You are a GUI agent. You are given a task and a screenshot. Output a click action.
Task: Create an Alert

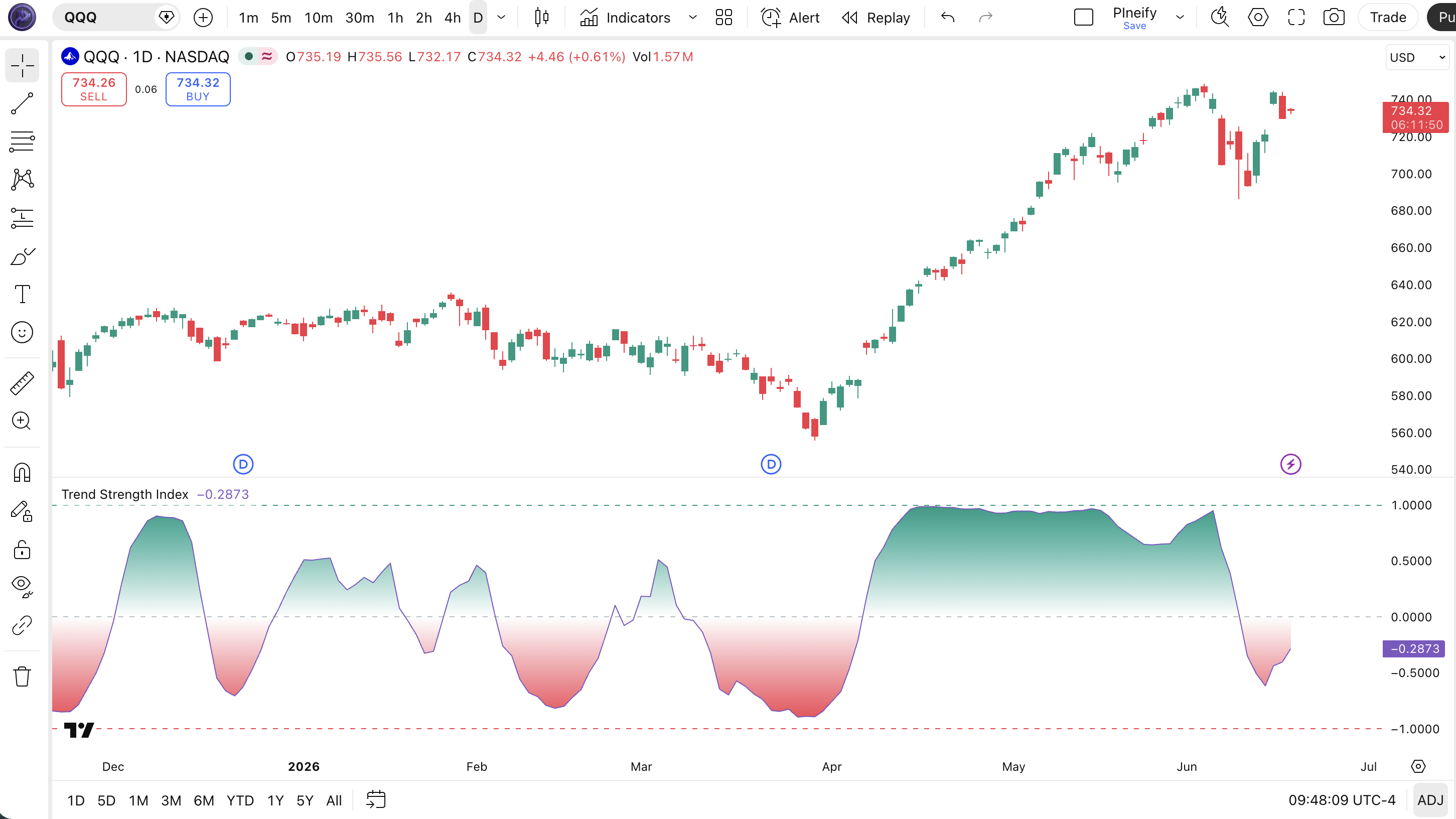coord(790,18)
